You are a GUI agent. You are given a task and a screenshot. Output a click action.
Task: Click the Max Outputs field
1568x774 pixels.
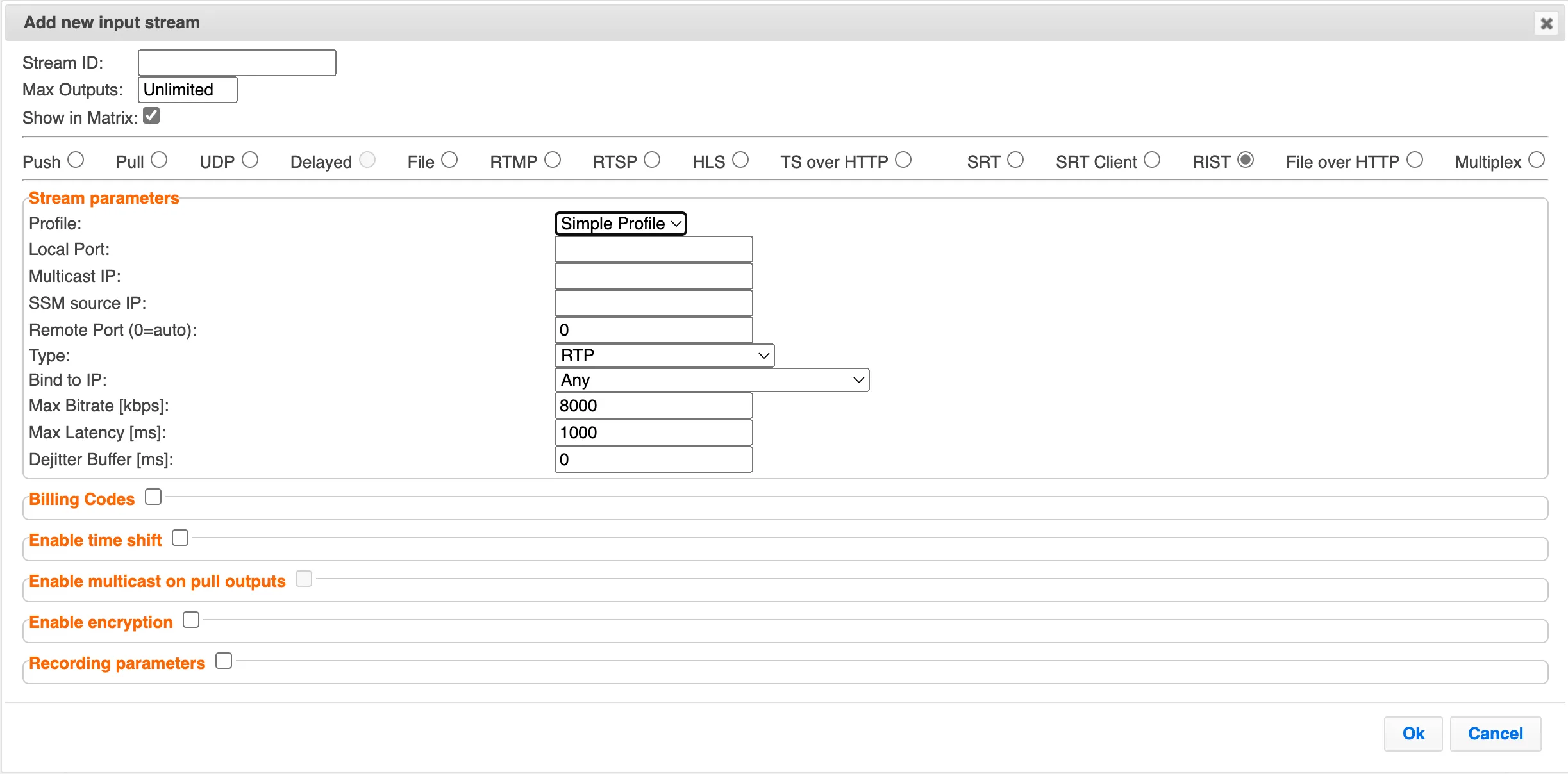pyautogui.click(x=188, y=90)
